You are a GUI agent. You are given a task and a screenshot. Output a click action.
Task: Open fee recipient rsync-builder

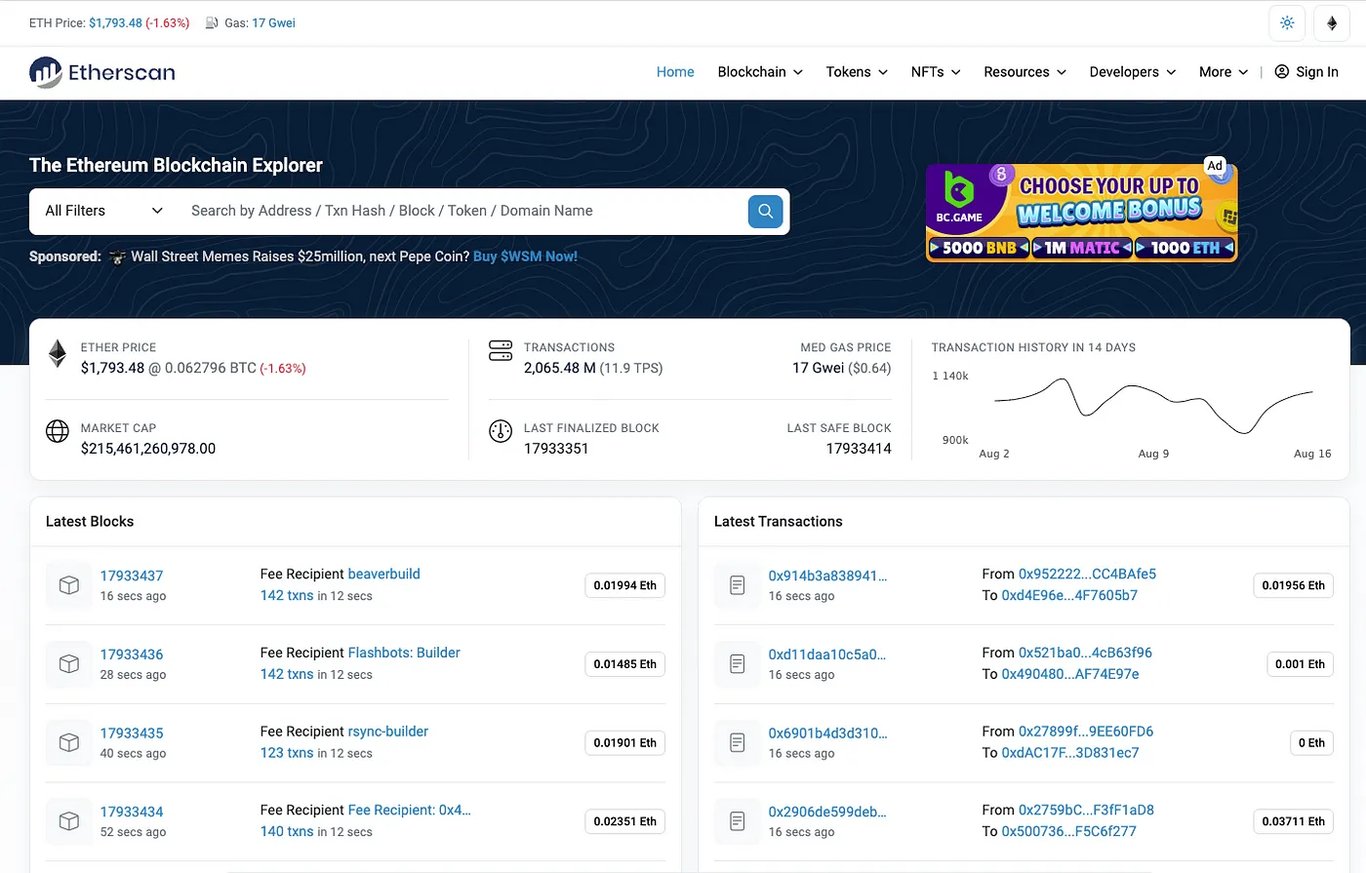pyautogui.click(x=388, y=732)
